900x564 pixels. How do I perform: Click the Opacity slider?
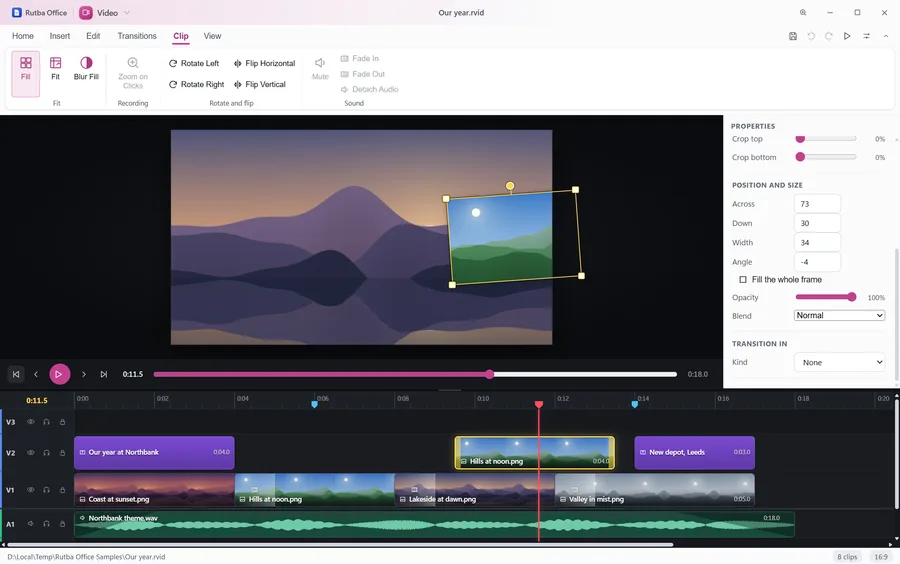point(826,297)
